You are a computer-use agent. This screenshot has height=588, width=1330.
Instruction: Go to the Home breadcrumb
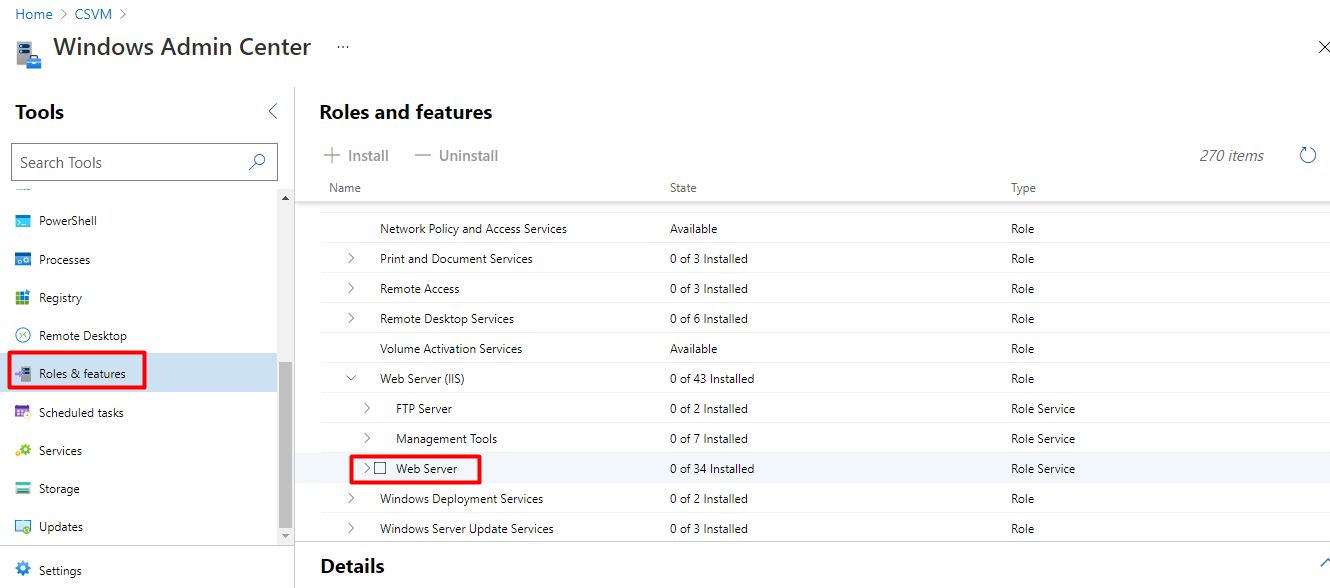[34, 14]
